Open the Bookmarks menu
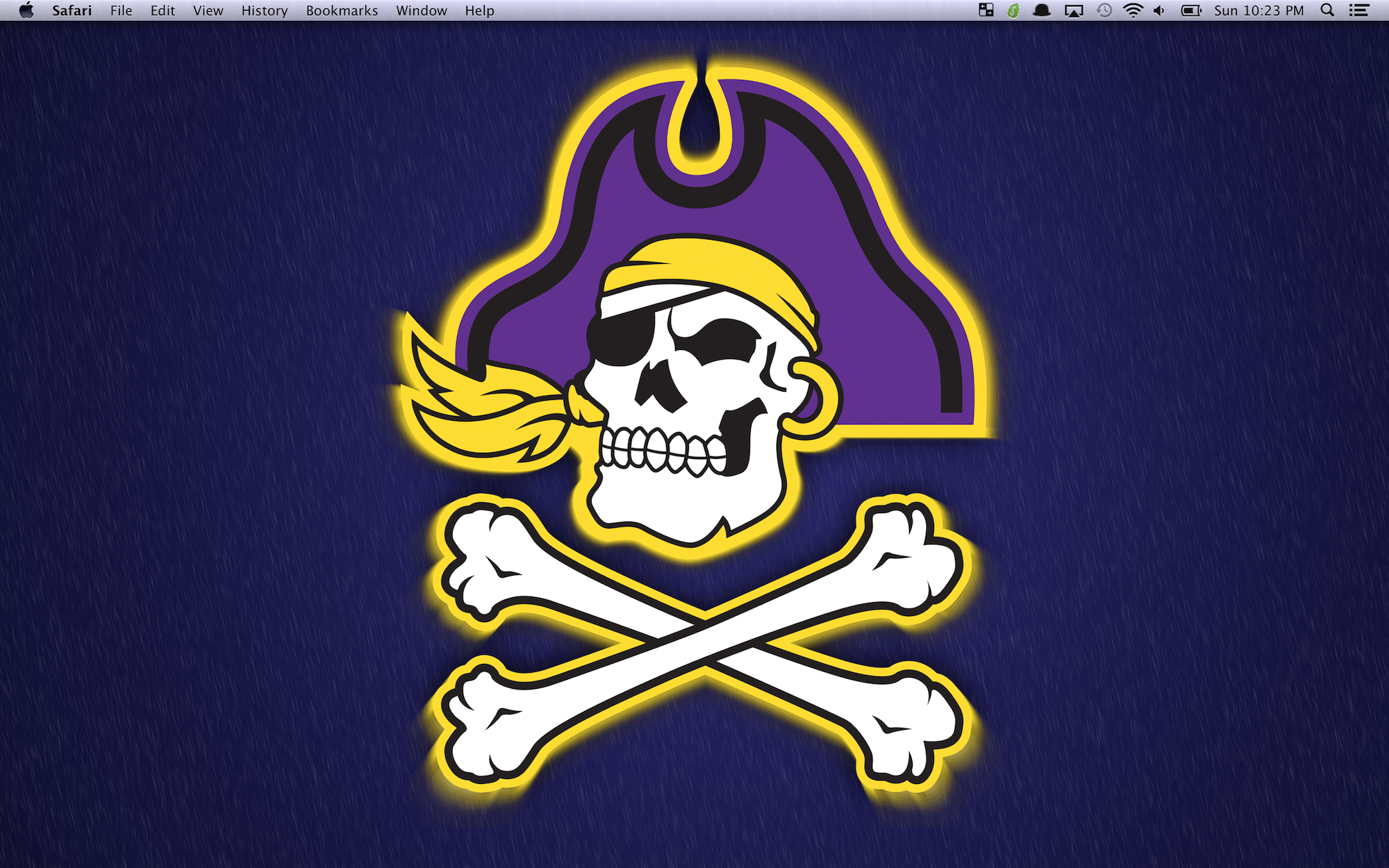This screenshot has width=1389, height=868. [x=342, y=10]
